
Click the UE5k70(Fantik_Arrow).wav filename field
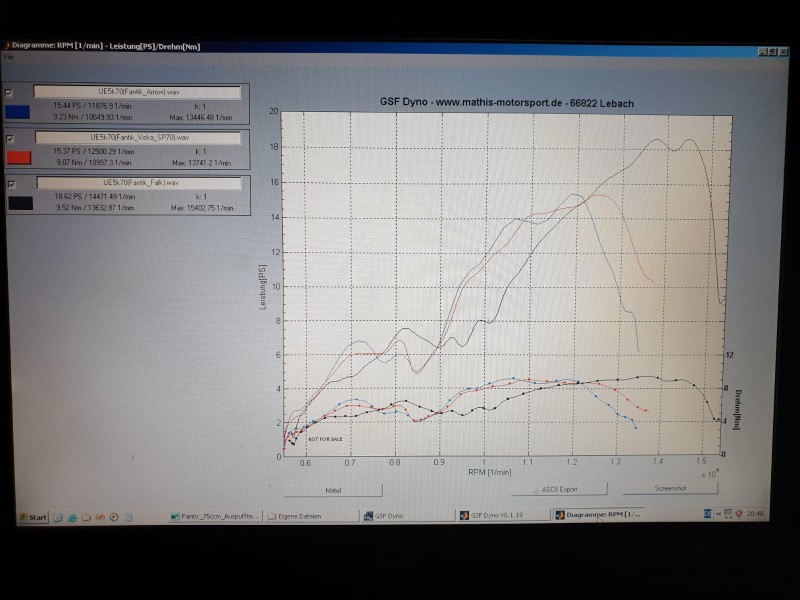tap(137, 91)
